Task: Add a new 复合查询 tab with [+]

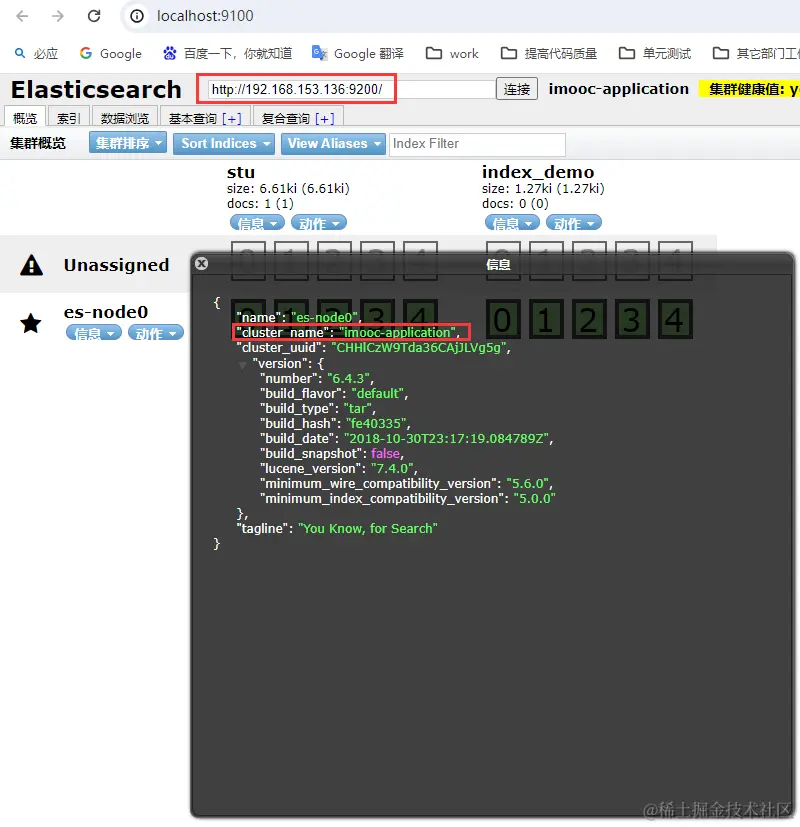Action: tap(324, 119)
